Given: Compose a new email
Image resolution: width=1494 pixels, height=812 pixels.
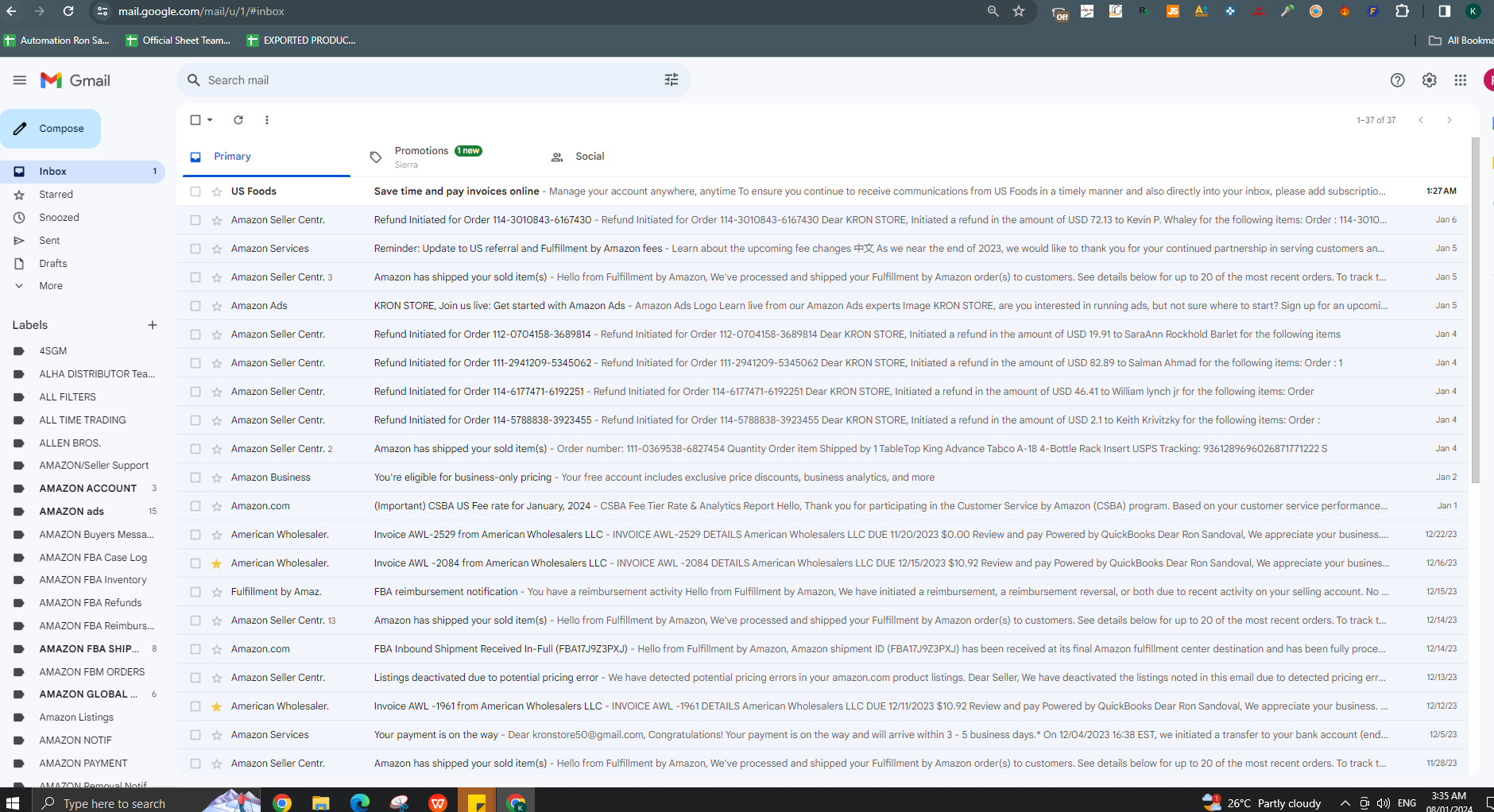Looking at the screenshot, I should (x=51, y=129).
